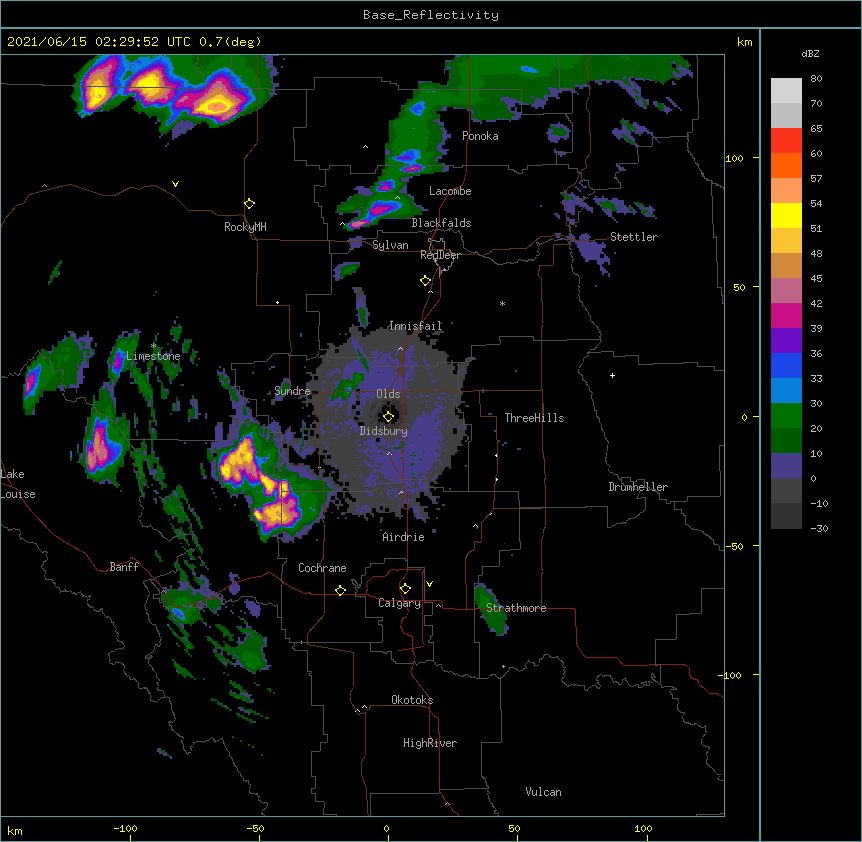Image resolution: width=862 pixels, height=842 pixels.
Task: Select the slate purple 10-0 dBZ swatch
Action: [x=786, y=466]
